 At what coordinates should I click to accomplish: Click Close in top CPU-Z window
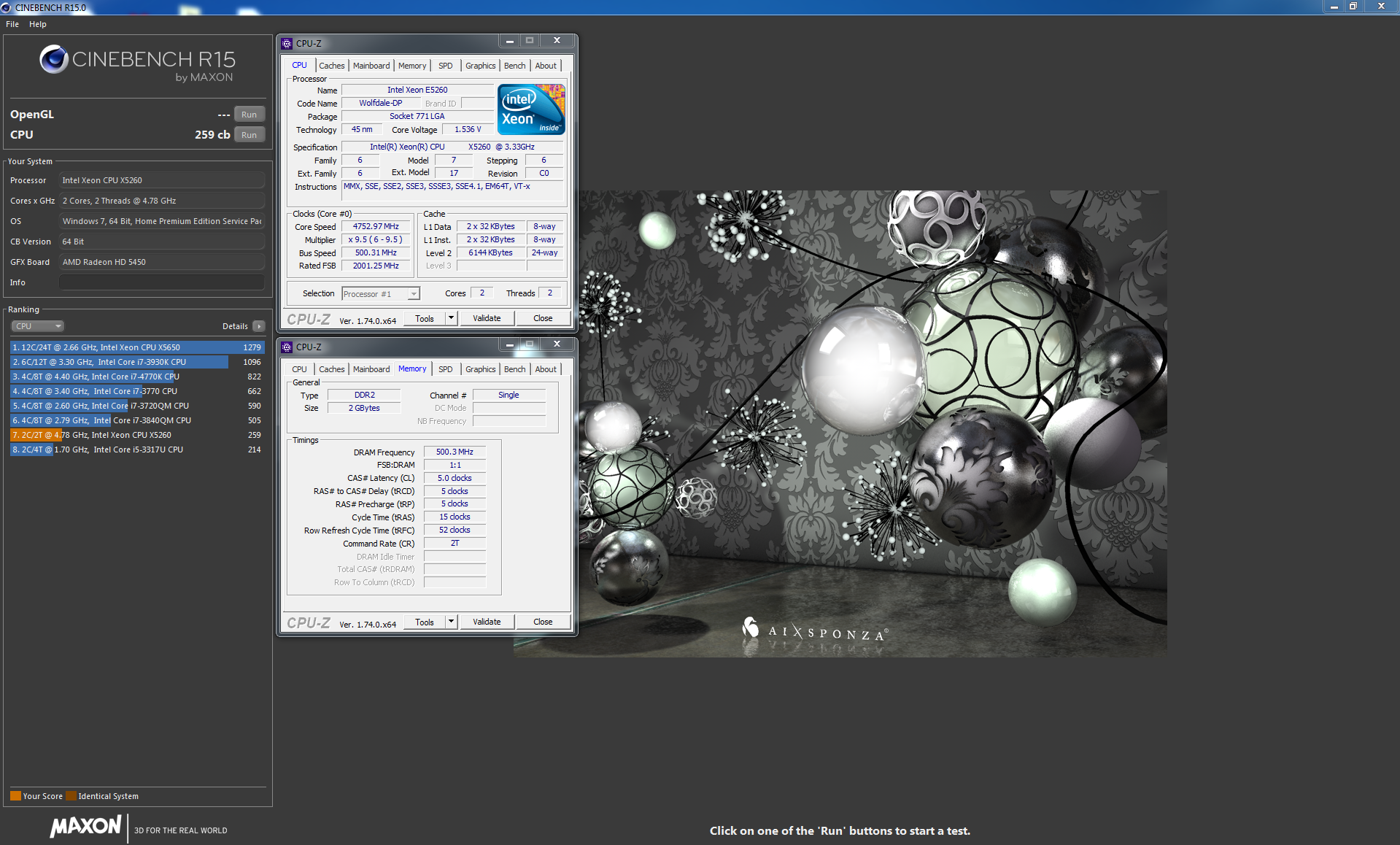pyautogui.click(x=543, y=318)
